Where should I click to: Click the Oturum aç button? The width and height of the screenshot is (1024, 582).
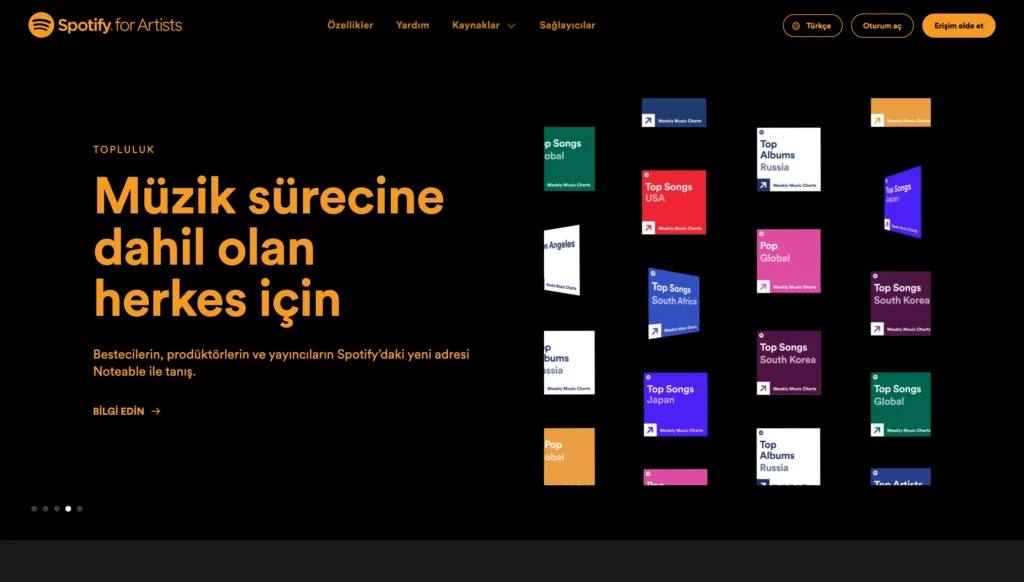point(882,25)
